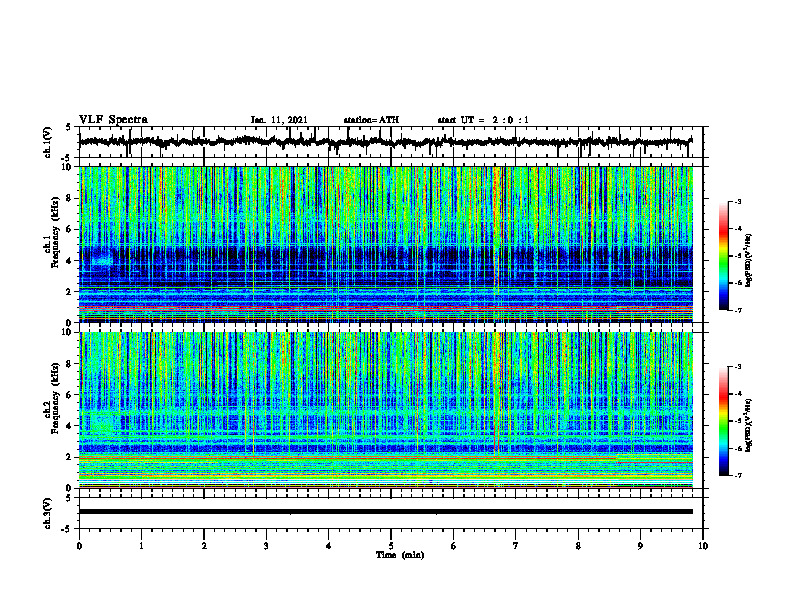Click the time axis tick label 4

[329, 546]
